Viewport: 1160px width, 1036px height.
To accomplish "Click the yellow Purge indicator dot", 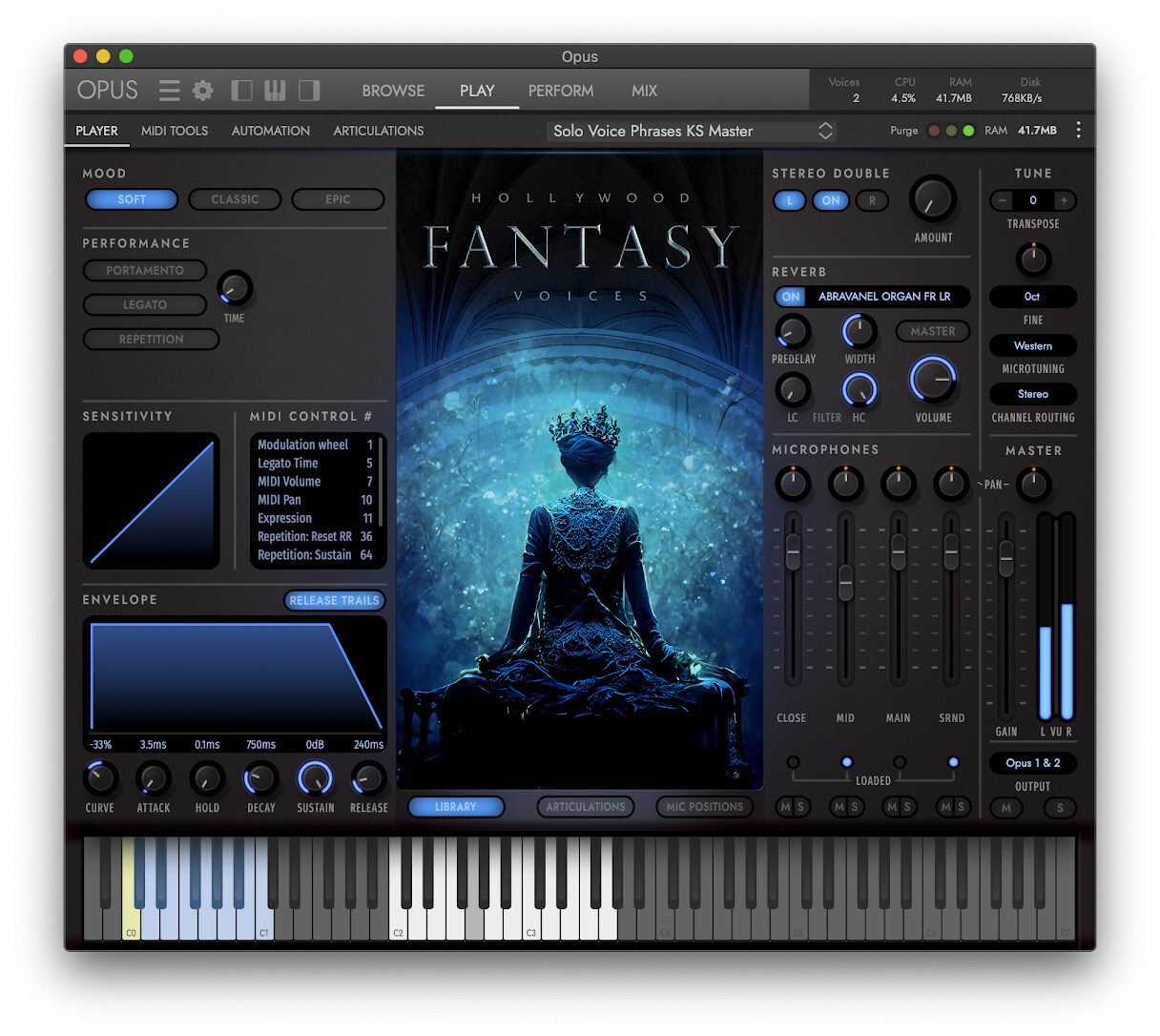I will pyautogui.click(x=951, y=131).
